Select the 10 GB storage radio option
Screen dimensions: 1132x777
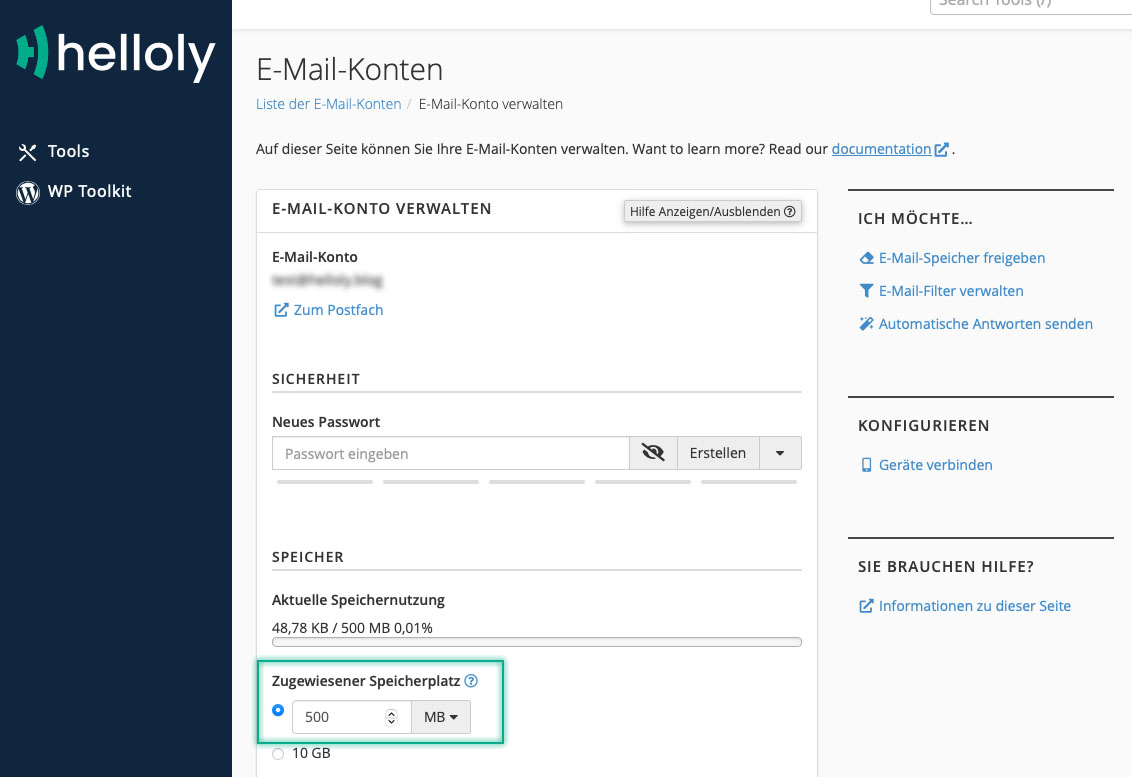pyautogui.click(x=278, y=754)
